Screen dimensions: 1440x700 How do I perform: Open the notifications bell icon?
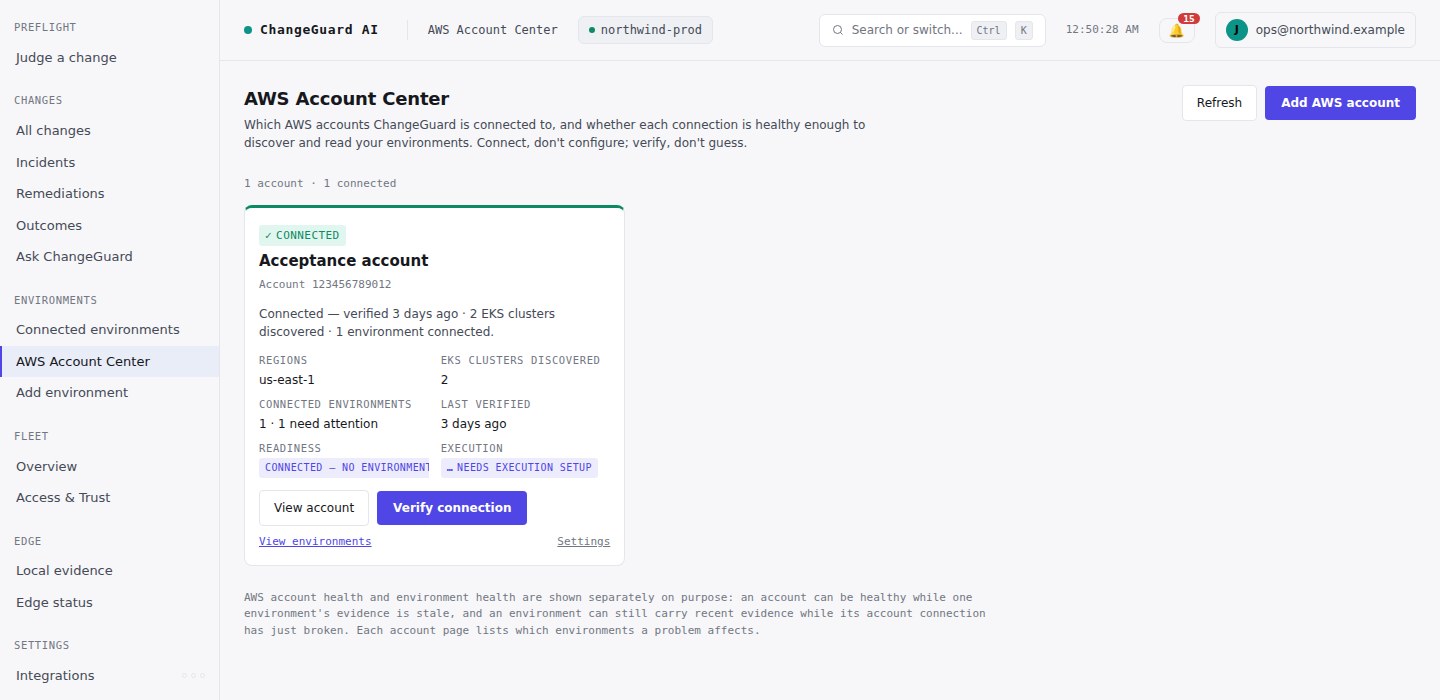pyautogui.click(x=1176, y=31)
